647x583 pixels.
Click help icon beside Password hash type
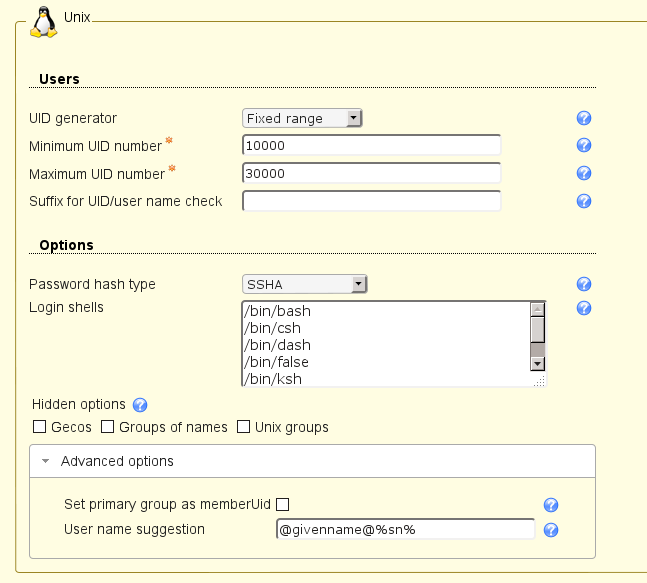point(585,284)
